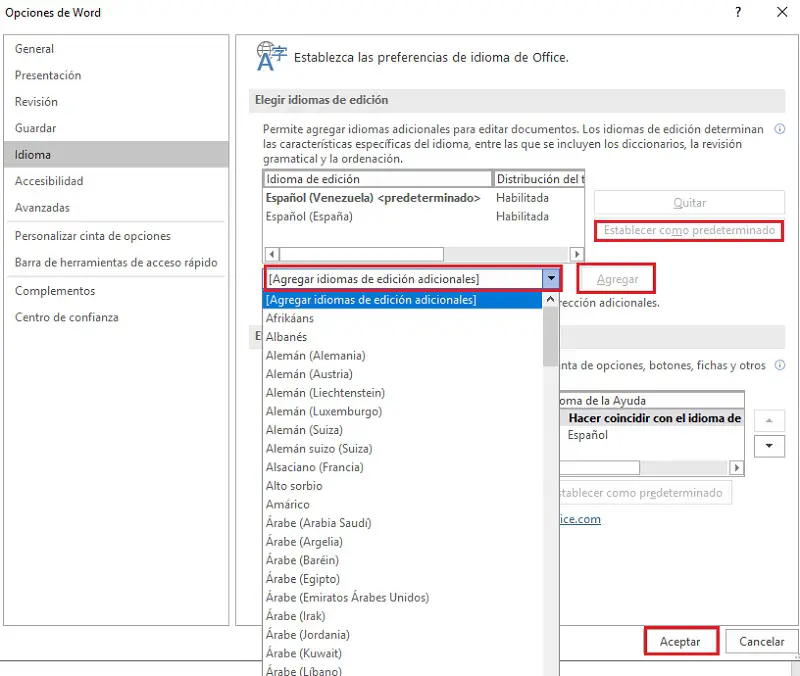The height and width of the screenshot is (676, 800).
Task: Go to the Revisión category
Action: pos(116,102)
